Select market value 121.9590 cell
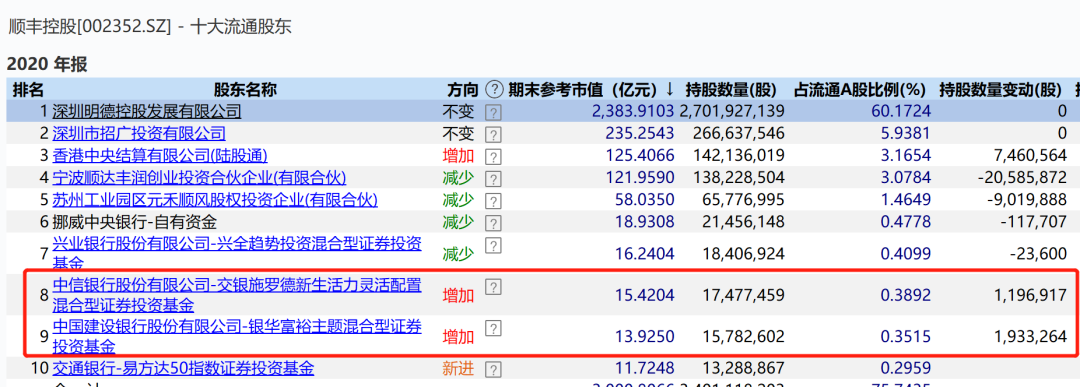The width and height of the screenshot is (1080, 387). (640, 178)
